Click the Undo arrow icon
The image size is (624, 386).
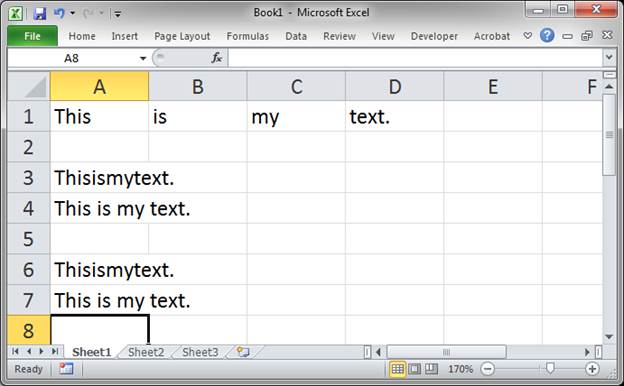pos(59,13)
